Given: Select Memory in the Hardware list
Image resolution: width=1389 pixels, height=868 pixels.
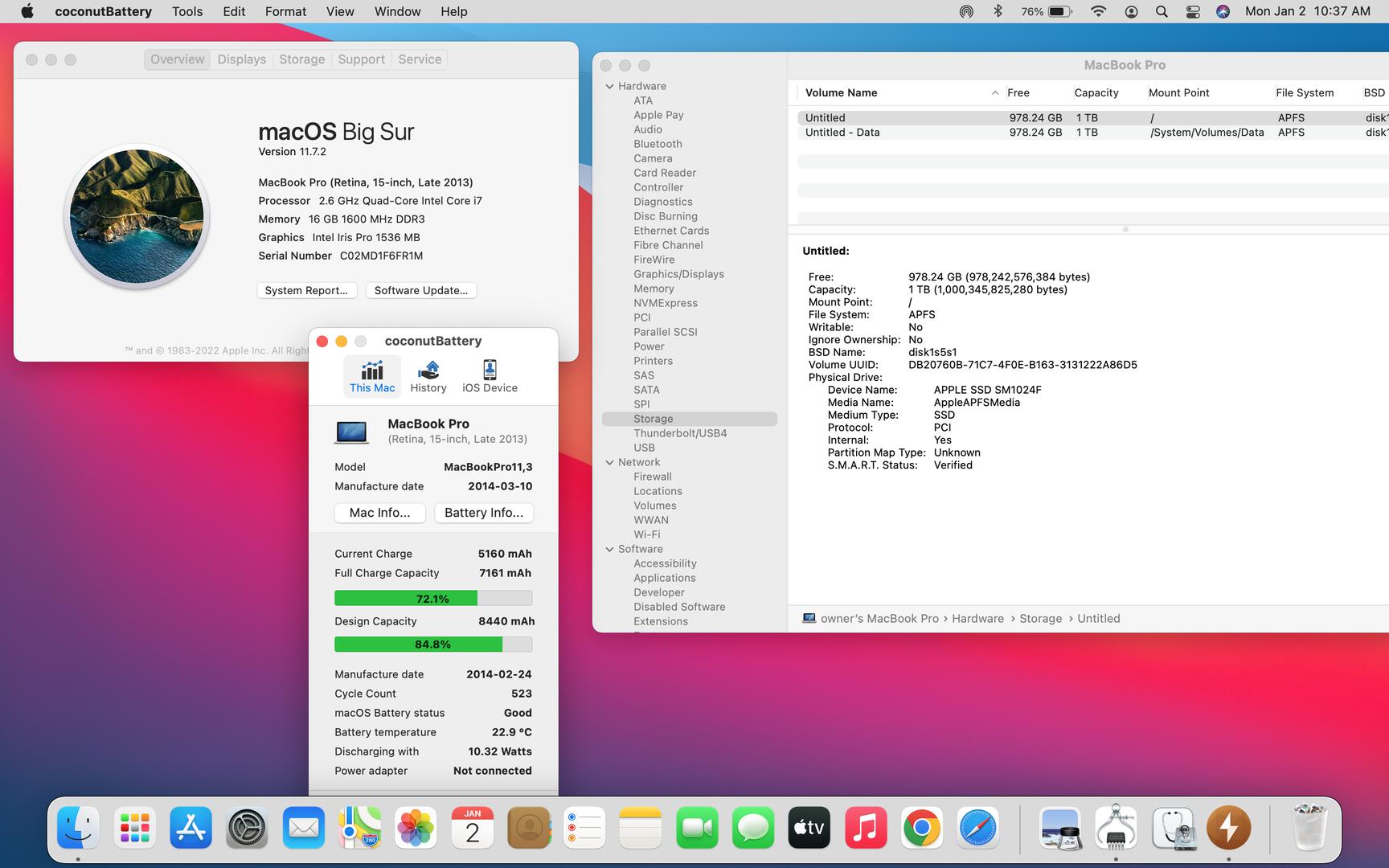Looking at the screenshot, I should click(x=654, y=289).
